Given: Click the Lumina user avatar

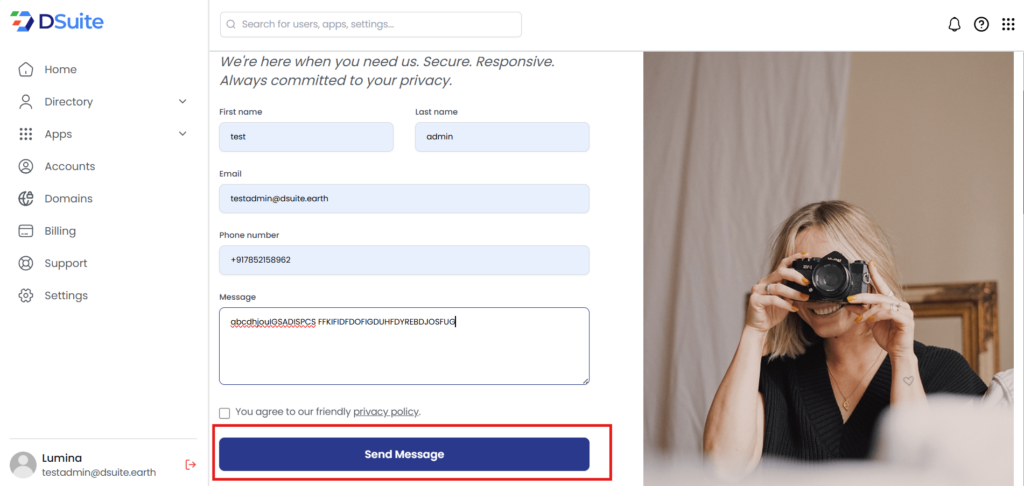Looking at the screenshot, I should click(x=23, y=464).
